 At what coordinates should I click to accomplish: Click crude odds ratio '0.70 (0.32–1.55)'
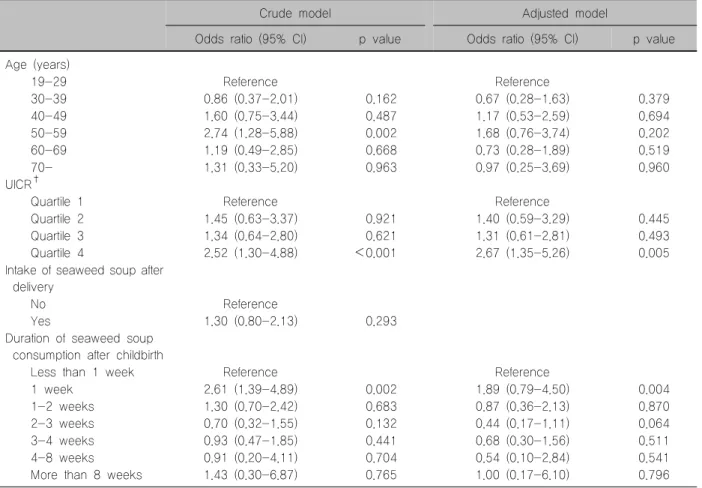click(x=251, y=424)
